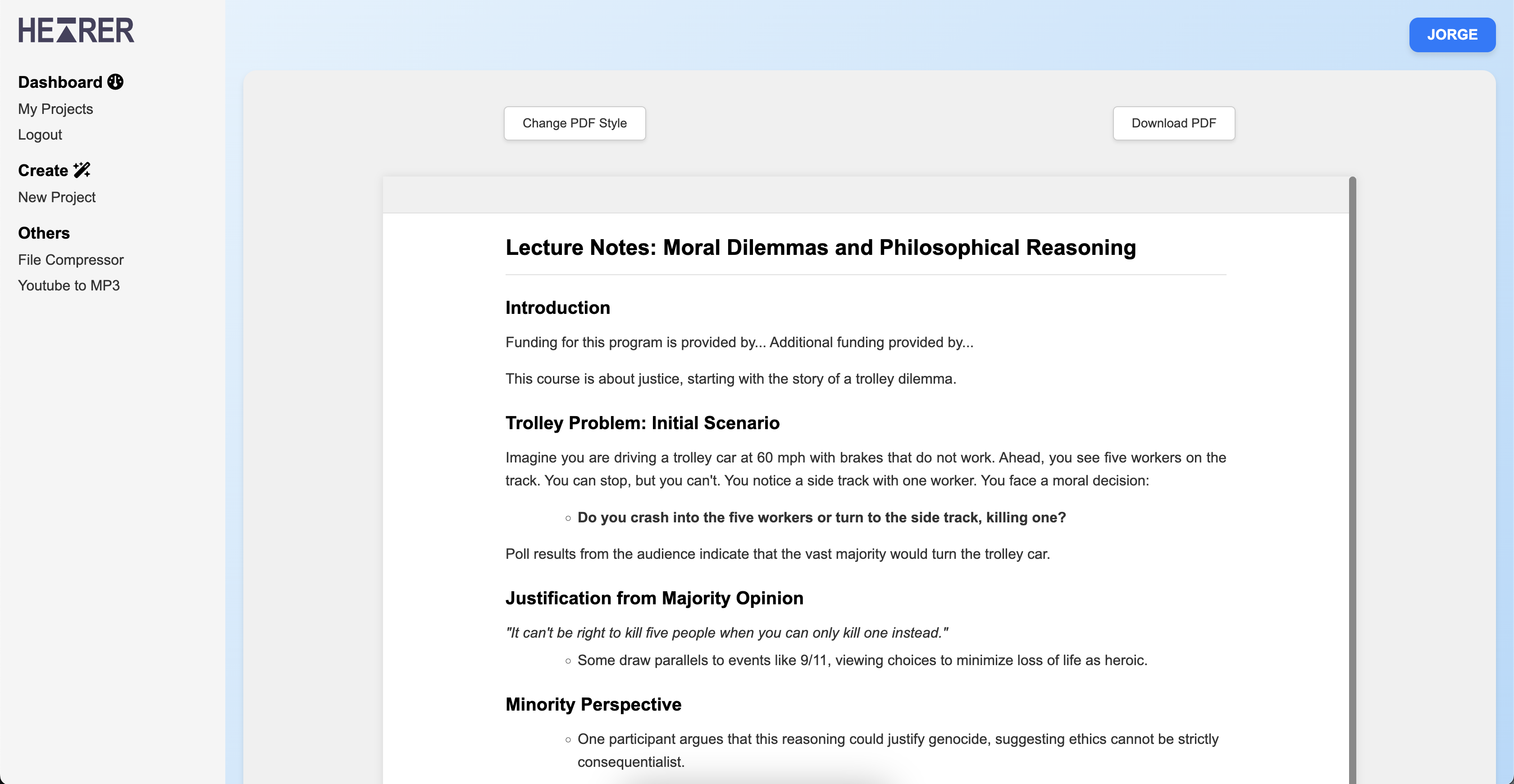Viewport: 1514px width, 784px height.
Task: Start a New Project
Action: tap(56, 197)
